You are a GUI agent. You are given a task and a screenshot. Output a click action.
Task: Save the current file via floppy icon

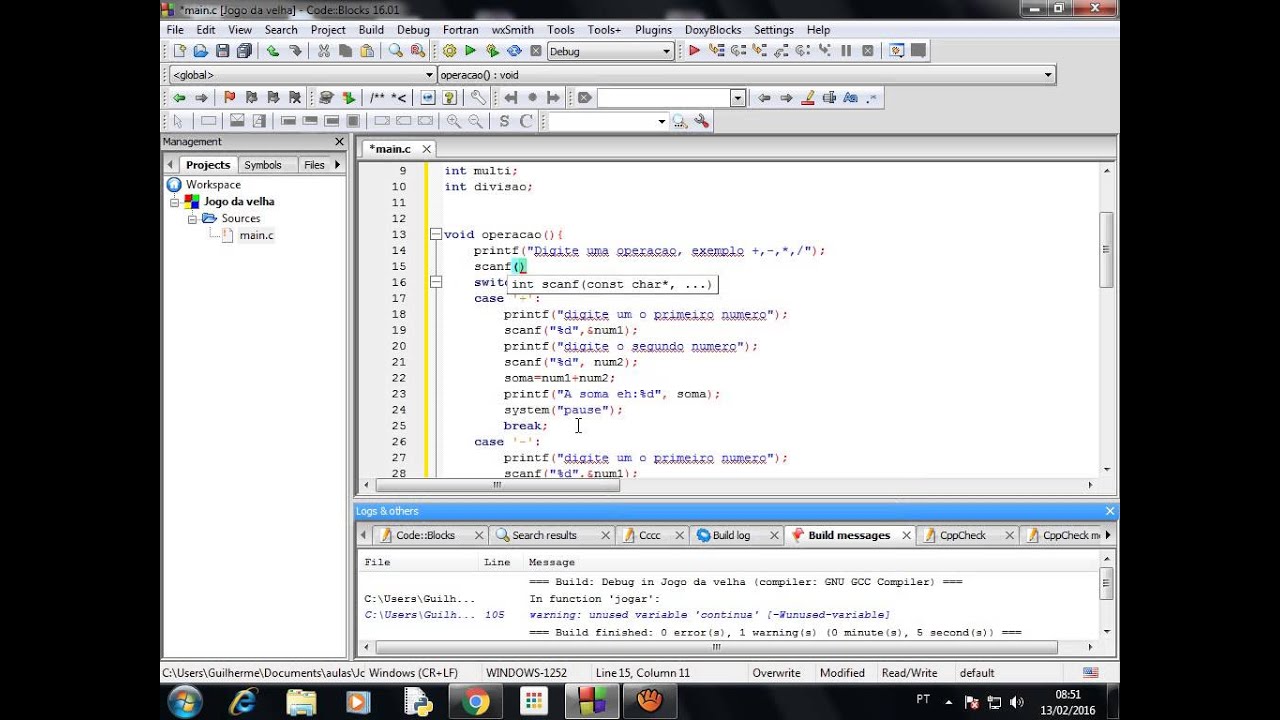tap(222, 51)
